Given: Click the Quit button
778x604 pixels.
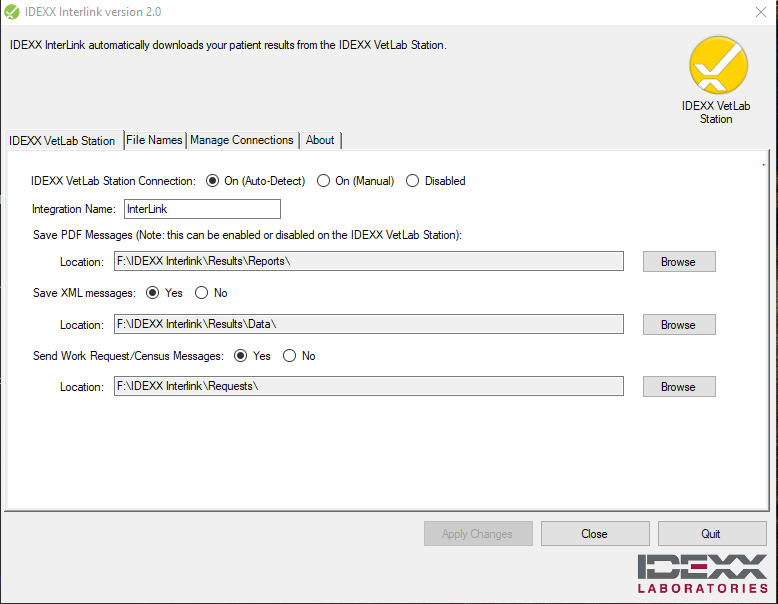Looking at the screenshot, I should [x=712, y=534].
